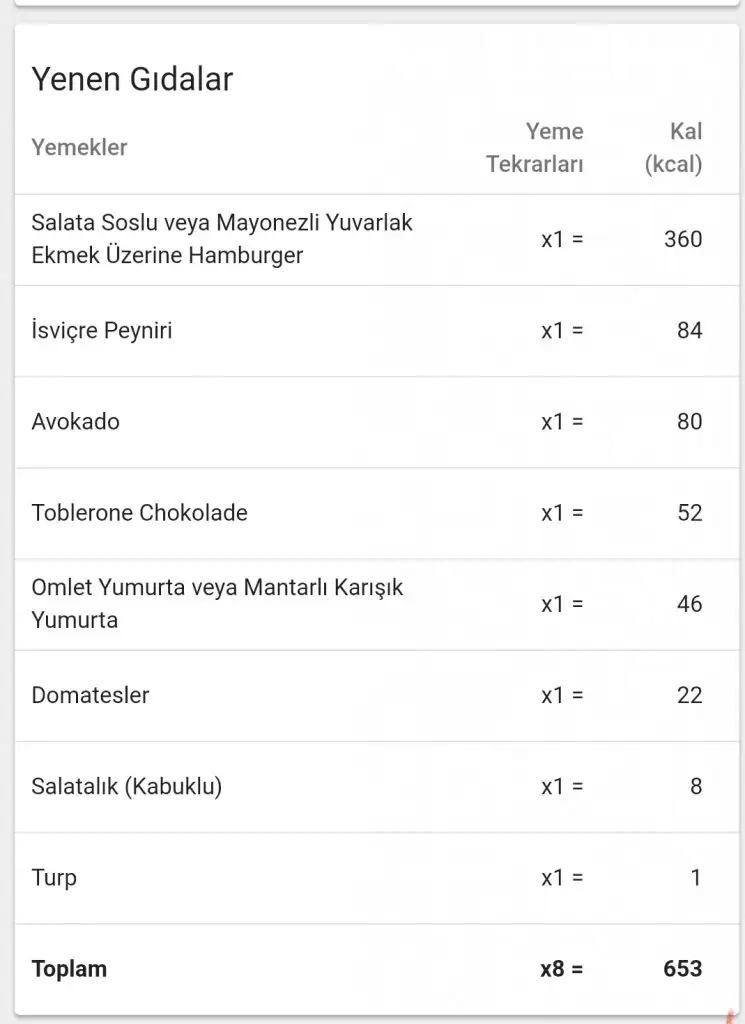Click the Toplam row label

[69, 969]
